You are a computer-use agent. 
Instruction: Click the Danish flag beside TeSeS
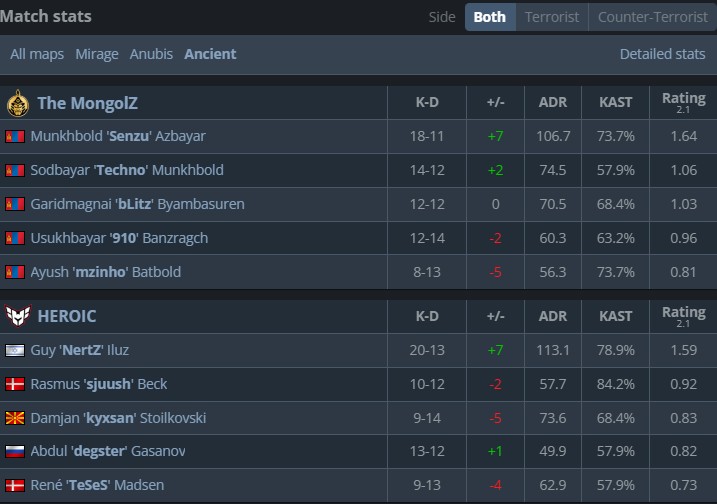(15, 486)
